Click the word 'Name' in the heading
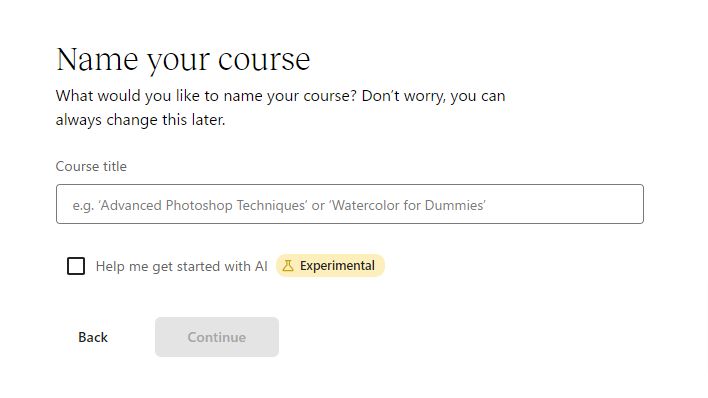This screenshot has height=398, width=708. point(97,59)
